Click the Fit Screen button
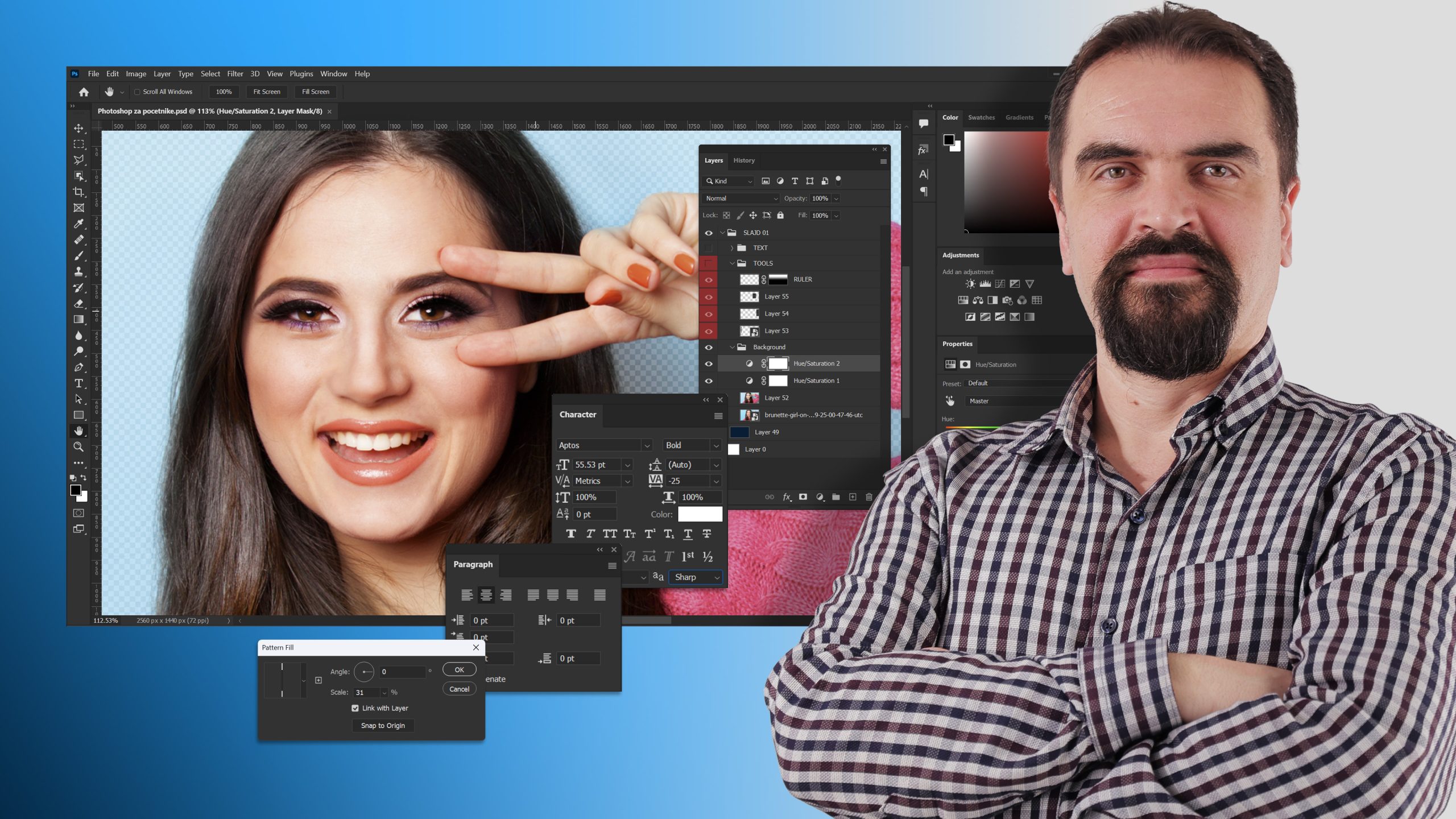The image size is (1456, 819). point(266,92)
